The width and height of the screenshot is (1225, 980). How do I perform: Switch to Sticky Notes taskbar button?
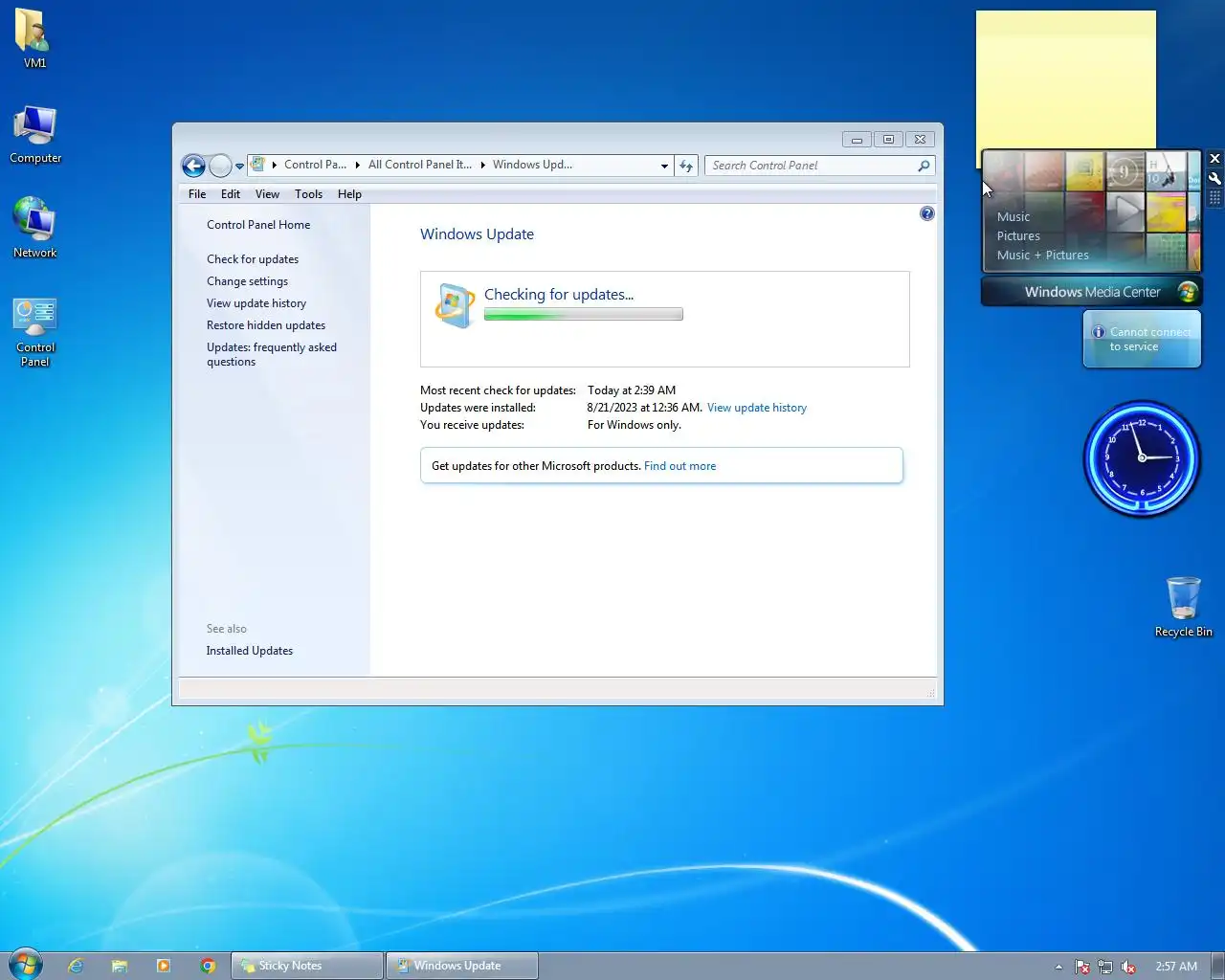point(307,966)
